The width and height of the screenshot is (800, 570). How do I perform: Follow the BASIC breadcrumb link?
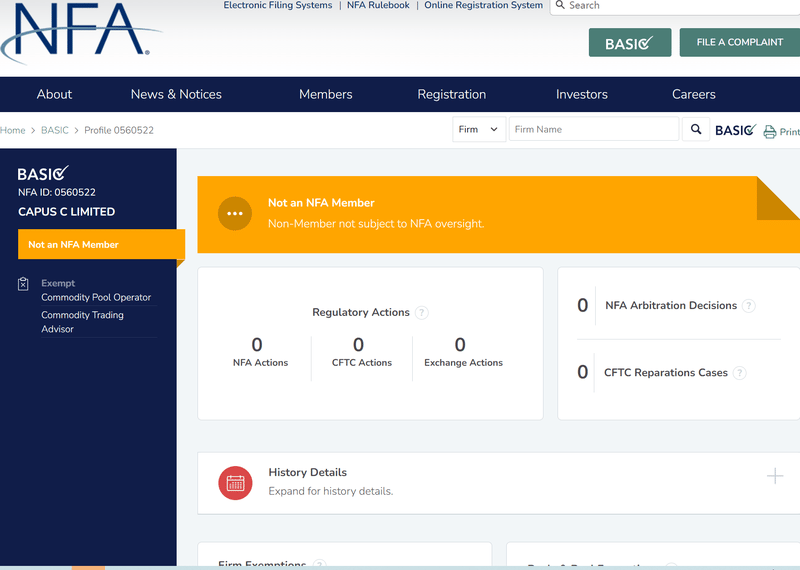55,130
